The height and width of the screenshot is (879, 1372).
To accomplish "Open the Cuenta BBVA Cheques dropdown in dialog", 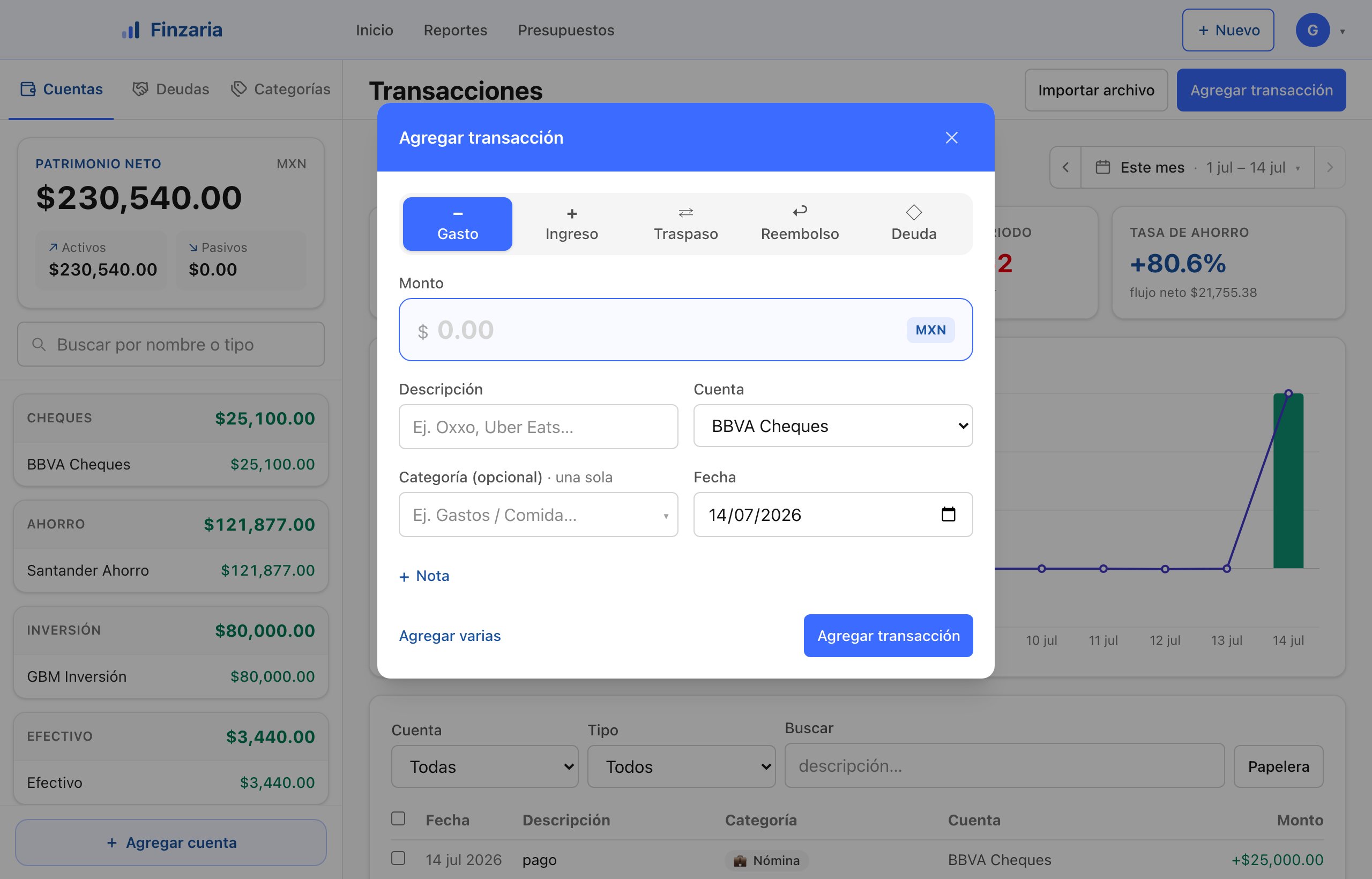I will 833,426.
